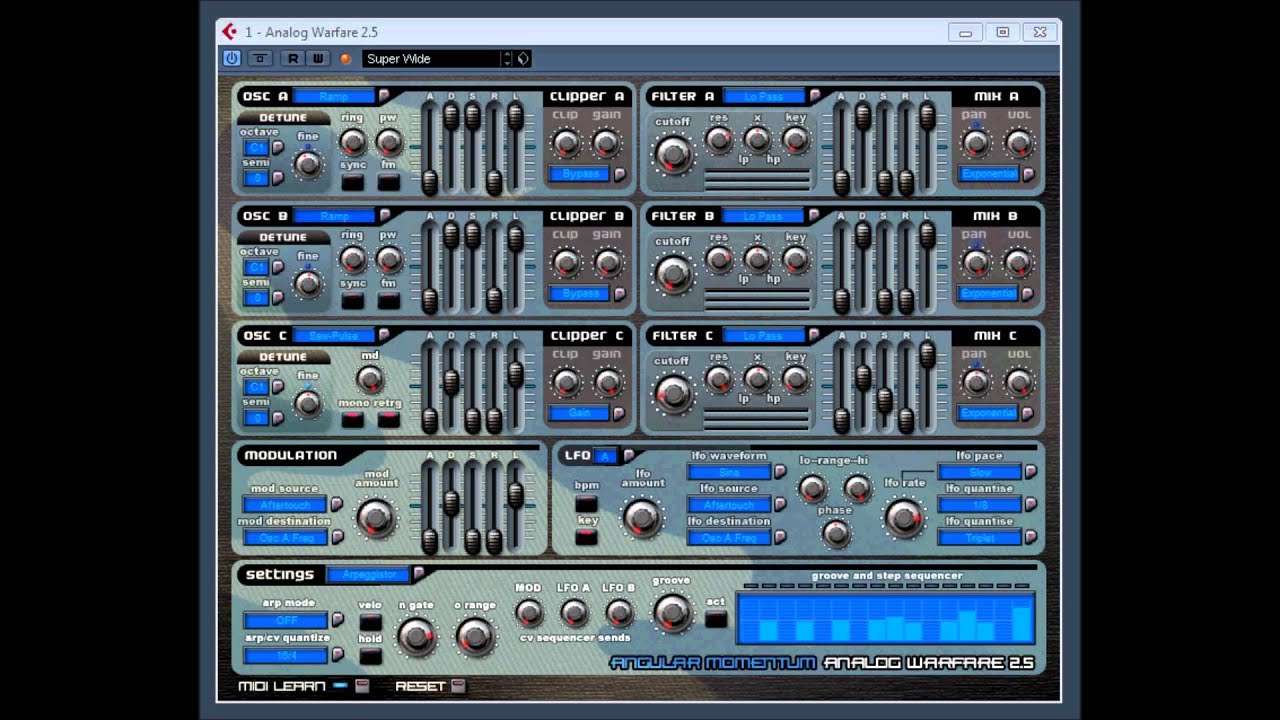Screen dimensions: 1280x720
Task: Click the groove knob
Action: click(x=672, y=611)
